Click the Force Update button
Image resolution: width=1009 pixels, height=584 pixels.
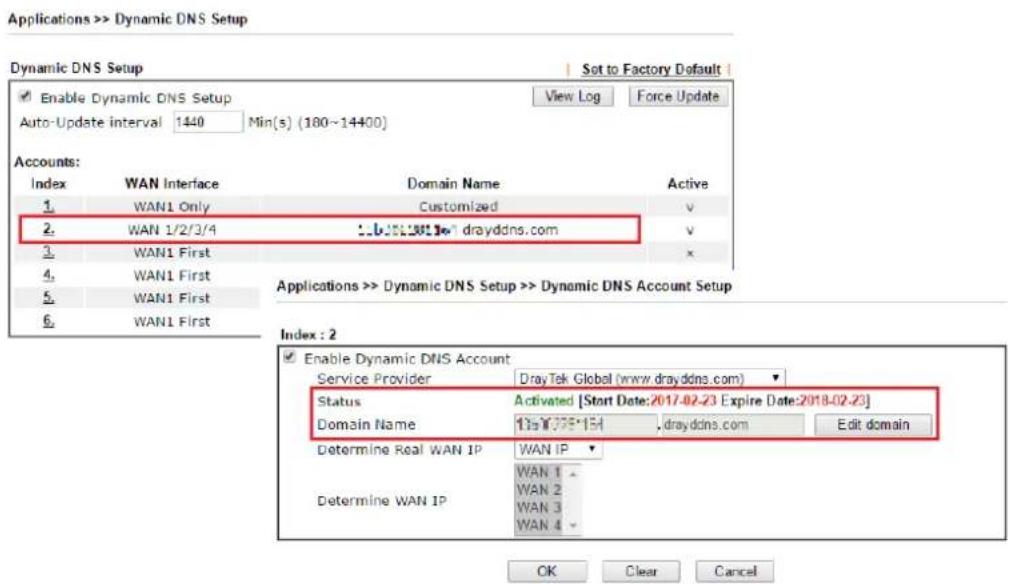coord(678,96)
